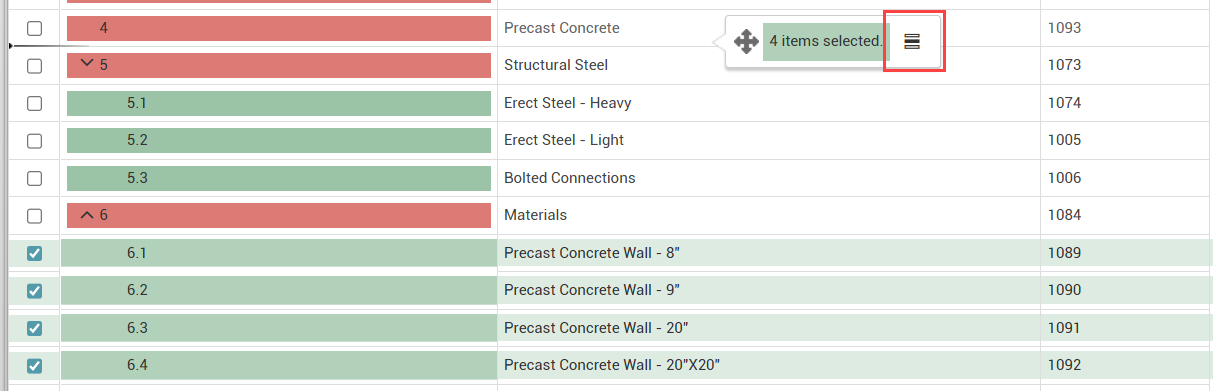Select the Precast Concrete row checkbox

pyautogui.click(x=34, y=28)
